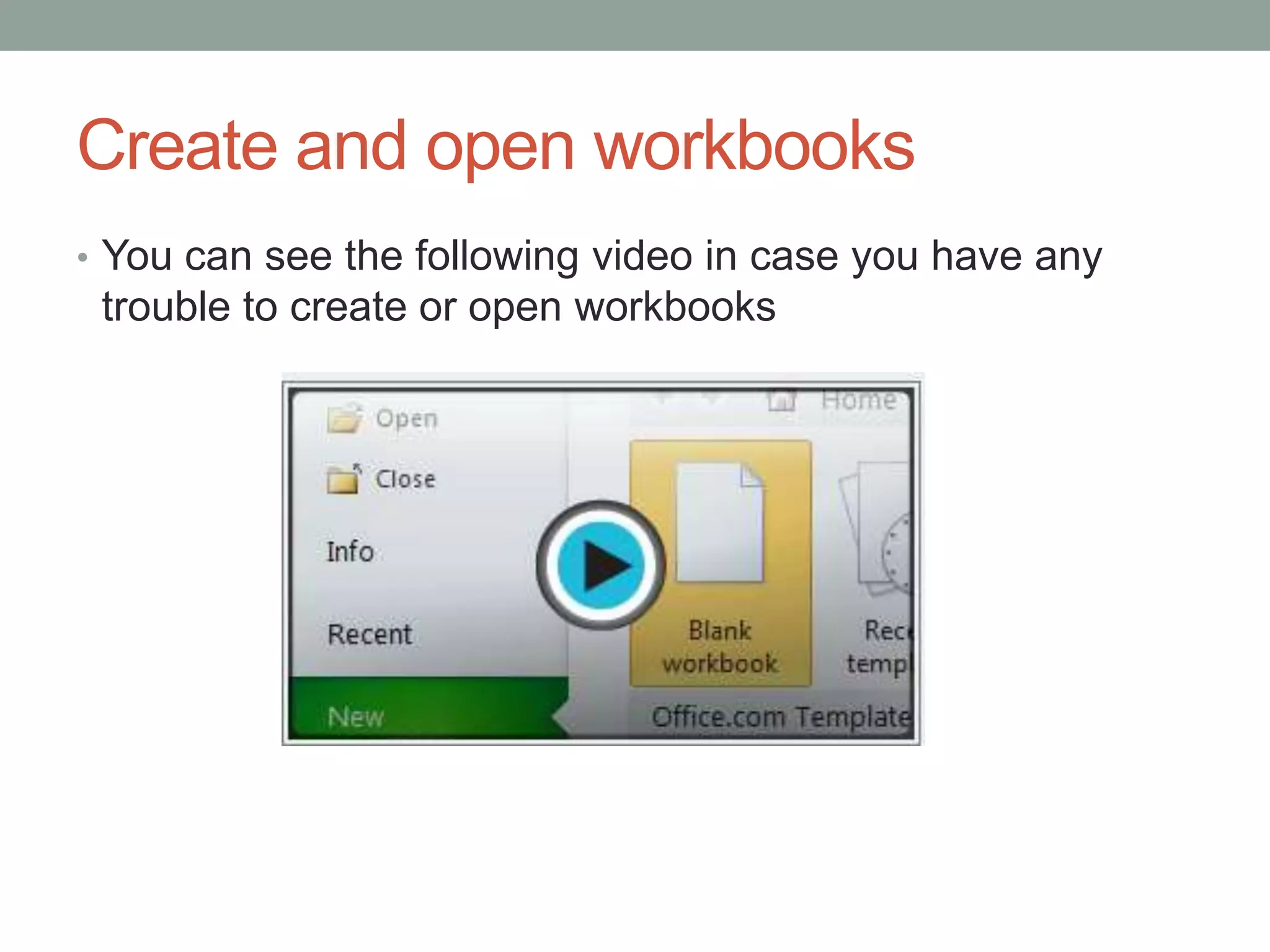Click the 'Blank workbook' caption

coord(719,647)
